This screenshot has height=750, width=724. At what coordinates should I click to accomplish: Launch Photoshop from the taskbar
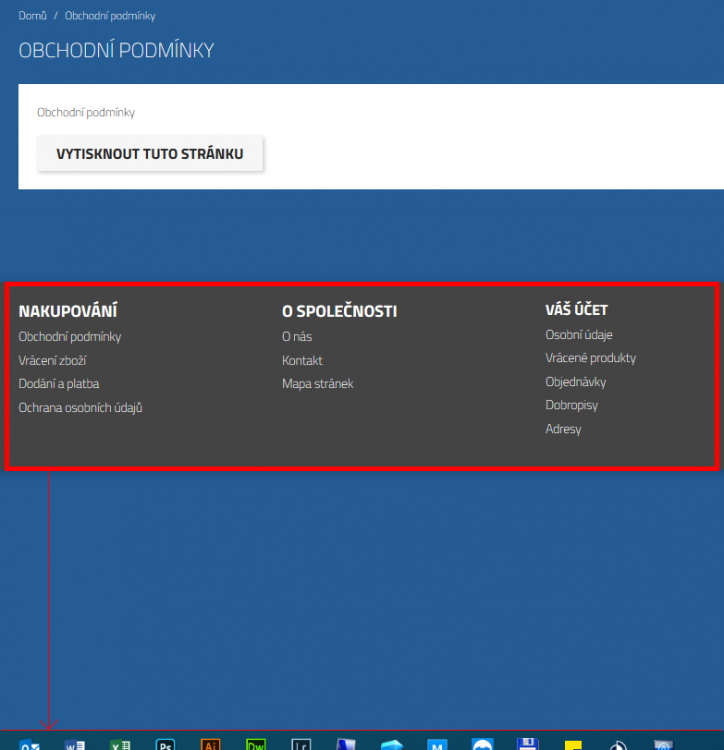click(x=165, y=744)
